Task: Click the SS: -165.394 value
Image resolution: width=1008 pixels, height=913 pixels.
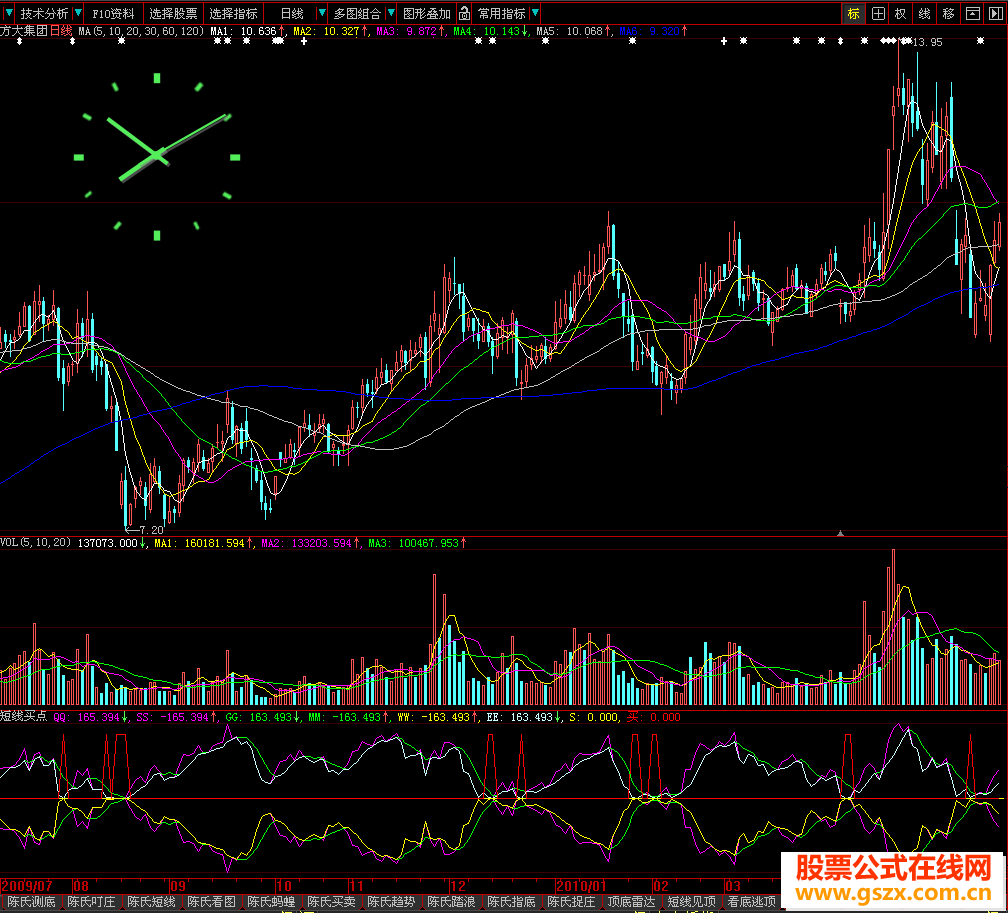Action: (x=172, y=717)
